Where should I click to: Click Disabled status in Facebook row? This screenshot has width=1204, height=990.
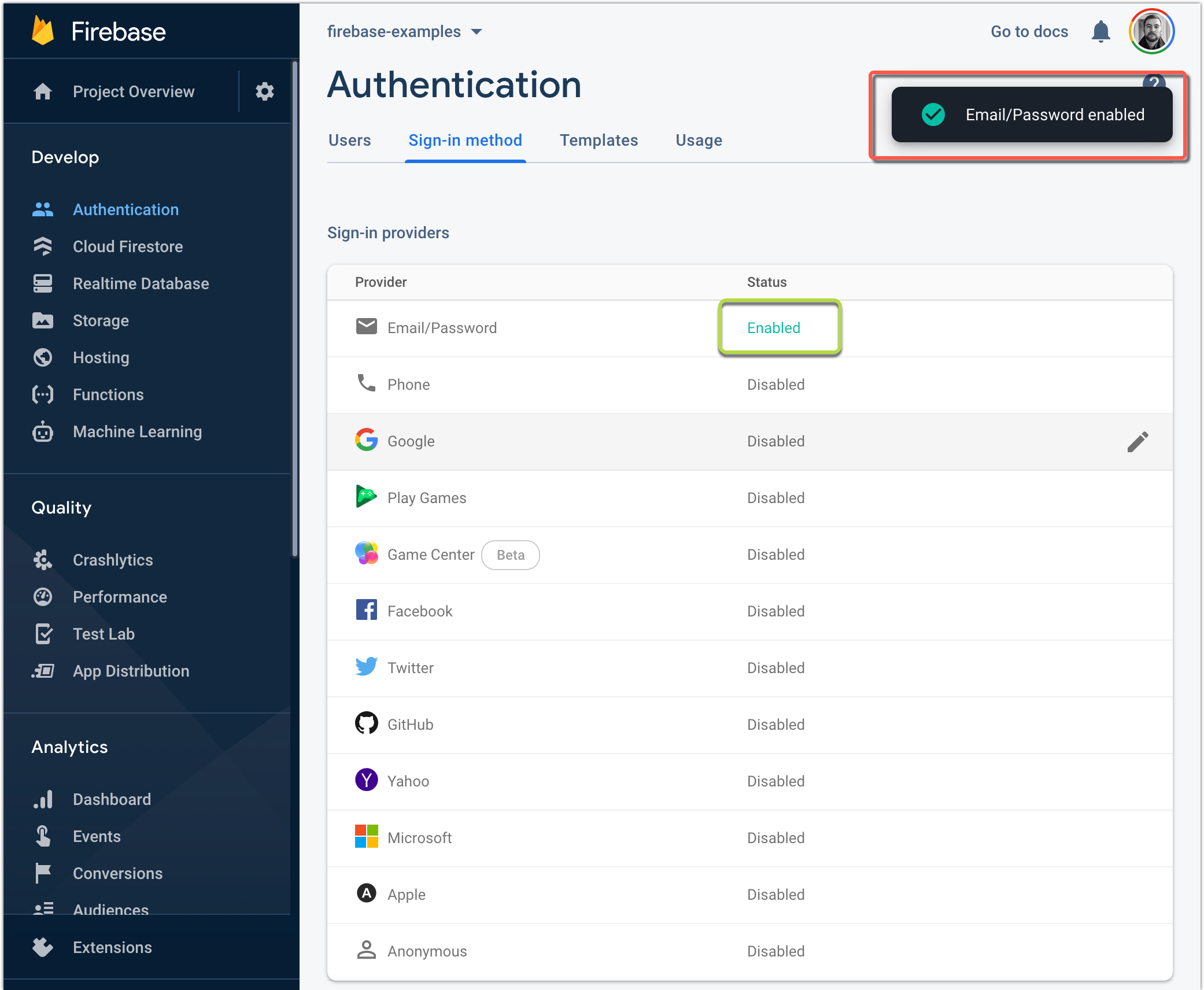point(775,611)
